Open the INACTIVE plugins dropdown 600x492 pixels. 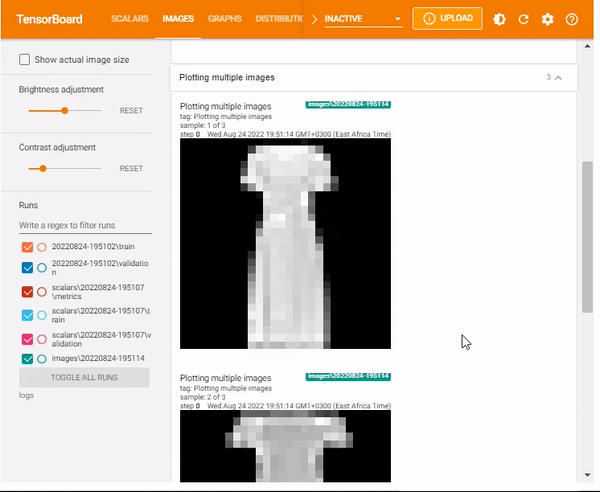click(x=363, y=19)
